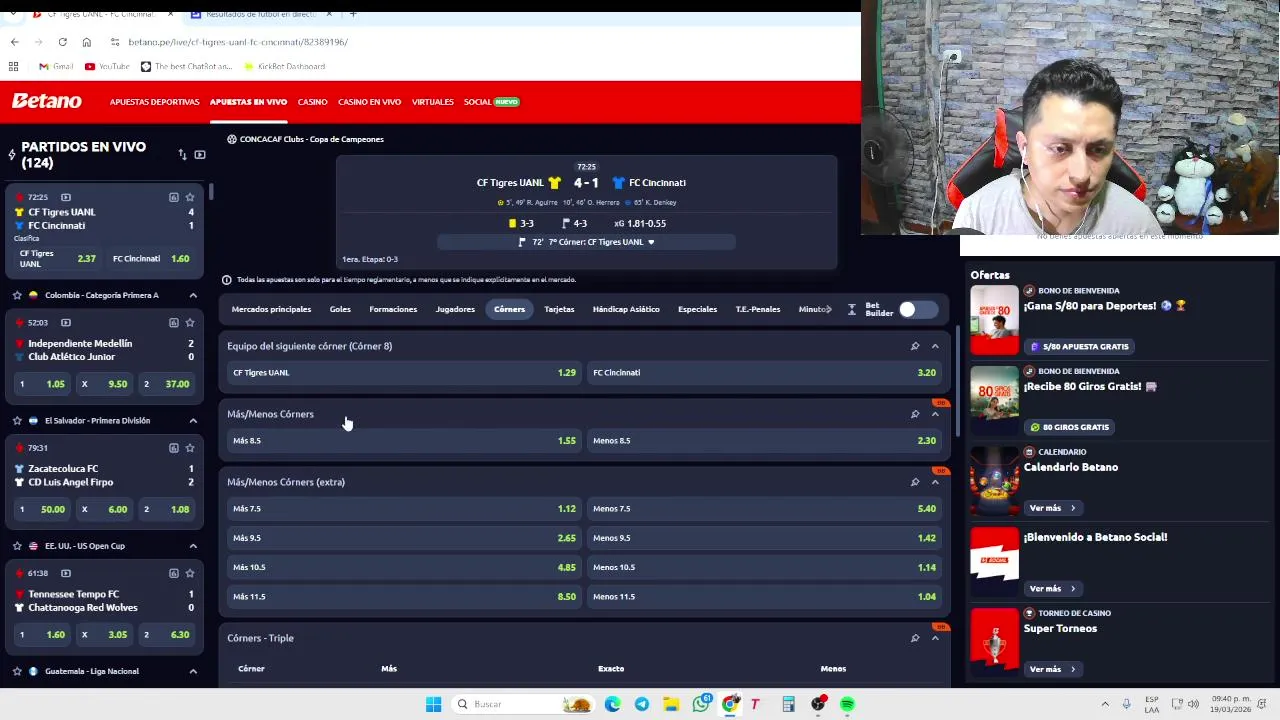Open stats icon for Independiente Medellín match
This screenshot has height=720, width=1280.
click(174, 322)
